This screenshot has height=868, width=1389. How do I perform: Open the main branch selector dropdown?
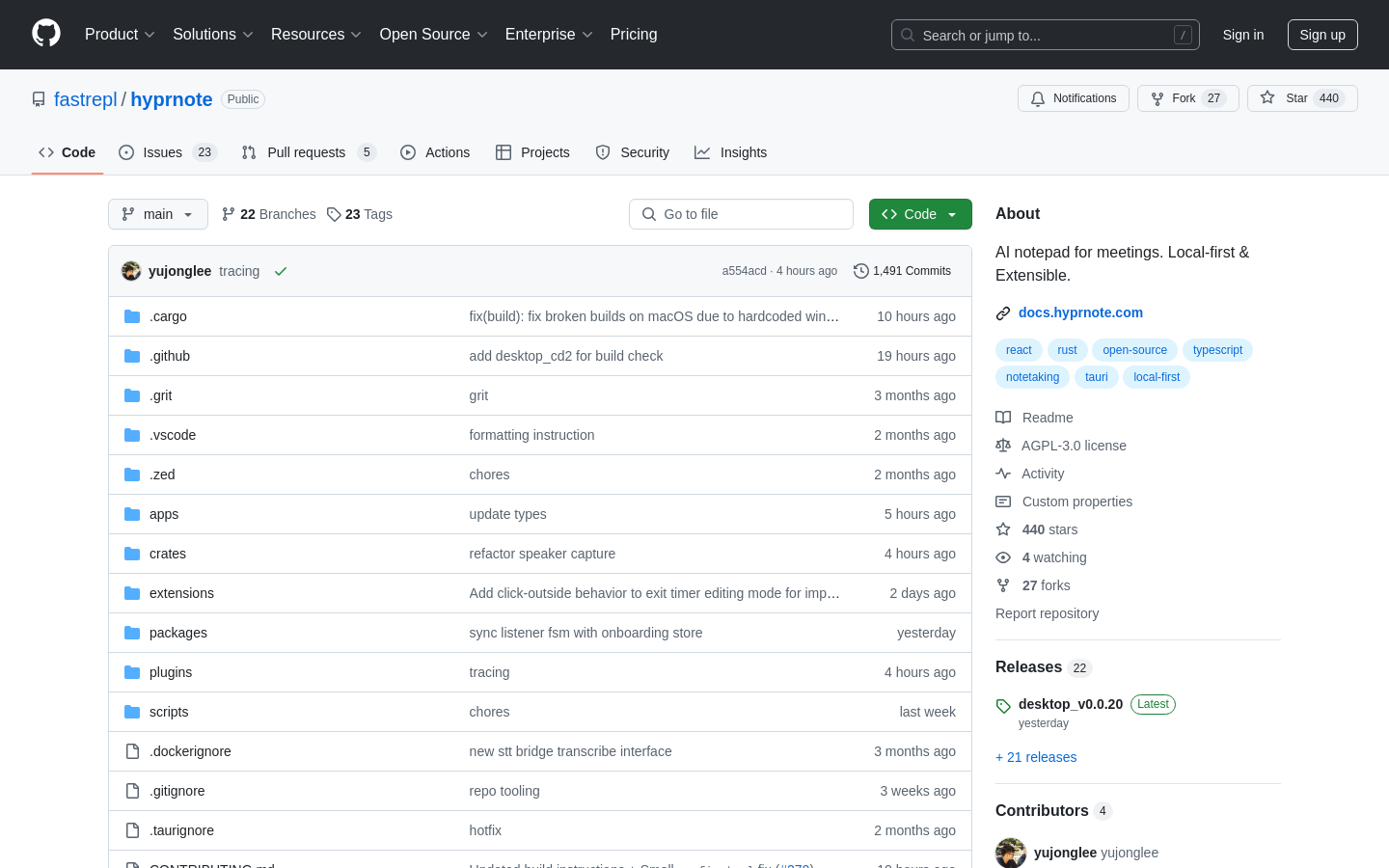click(x=158, y=214)
